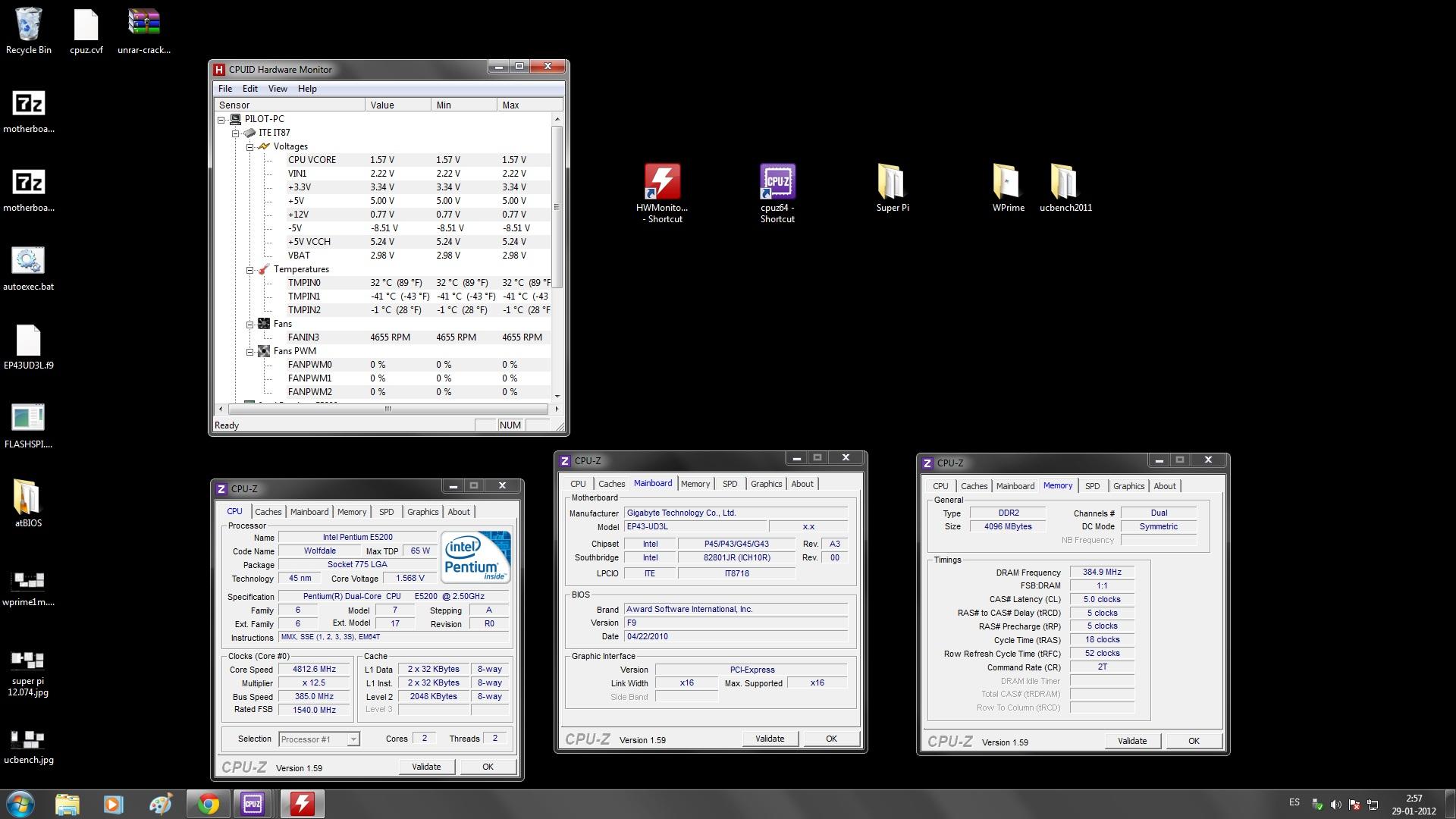Select the FLASHSPI desktop icon
The image size is (1456, 819).
pos(29,426)
